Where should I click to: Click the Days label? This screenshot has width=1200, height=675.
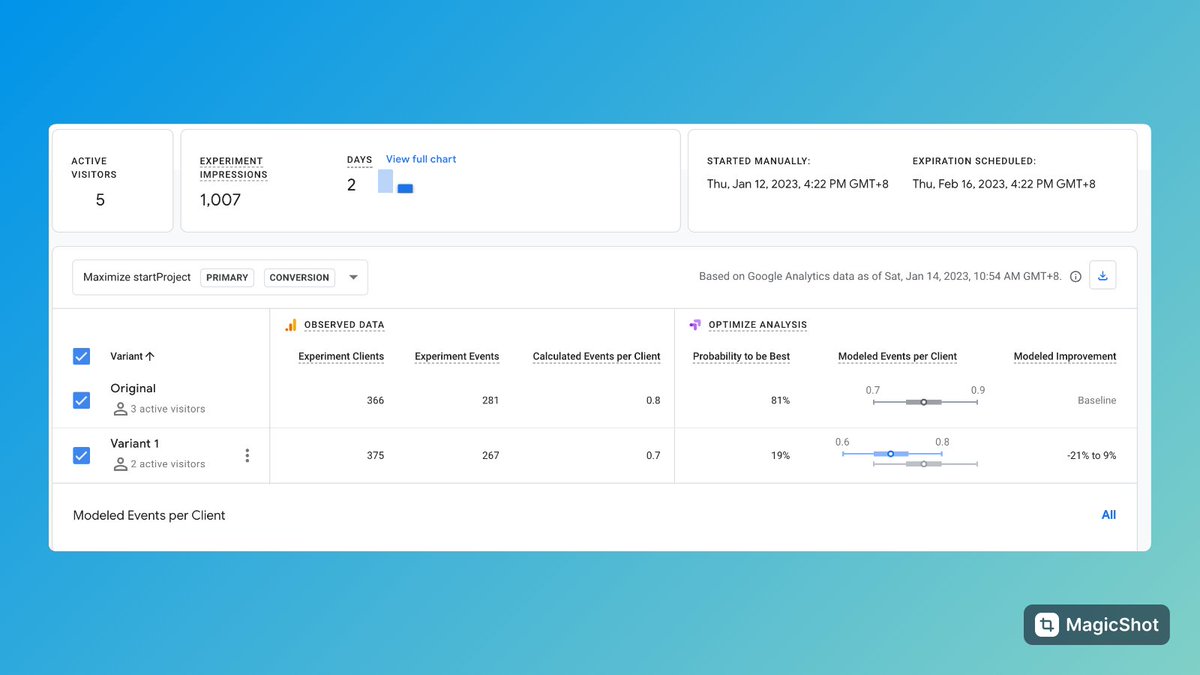pyautogui.click(x=359, y=160)
